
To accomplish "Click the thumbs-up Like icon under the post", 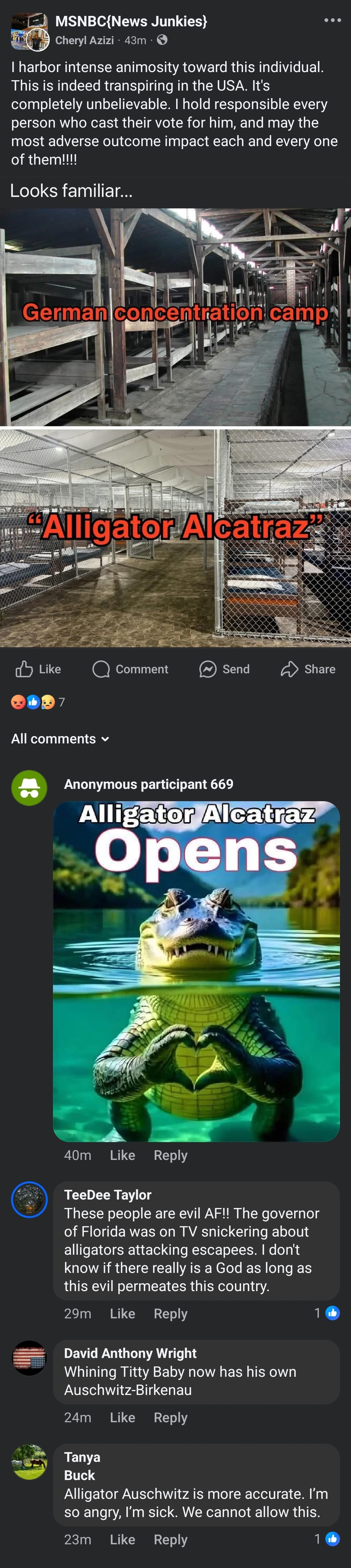I will tap(24, 669).
